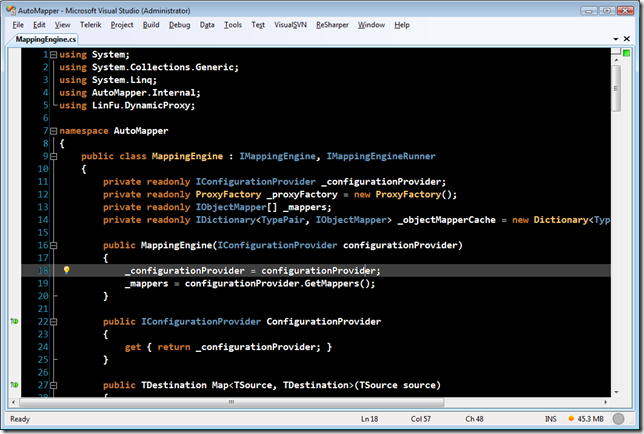This screenshot has width=644, height=434.
Task: Click GetMappers() call on line 19
Action: 336,283
